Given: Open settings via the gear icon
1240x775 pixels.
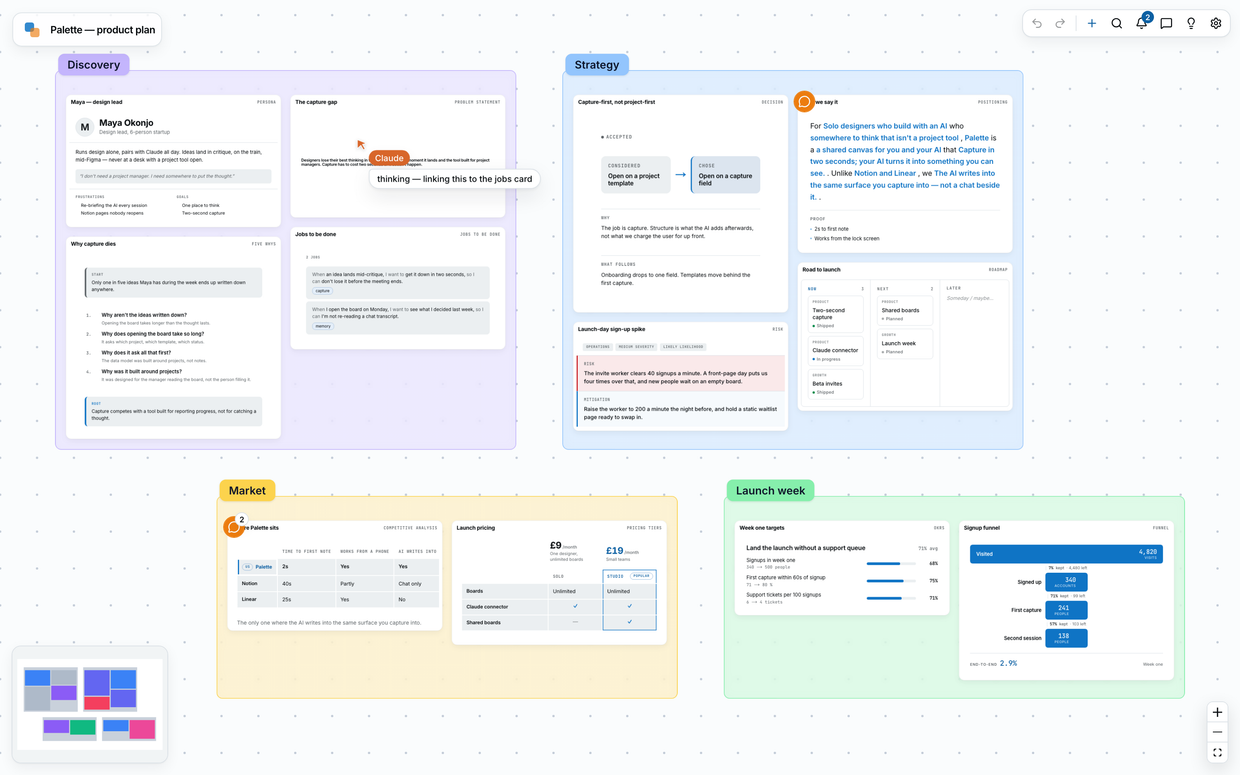Looking at the screenshot, I should [1216, 23].
